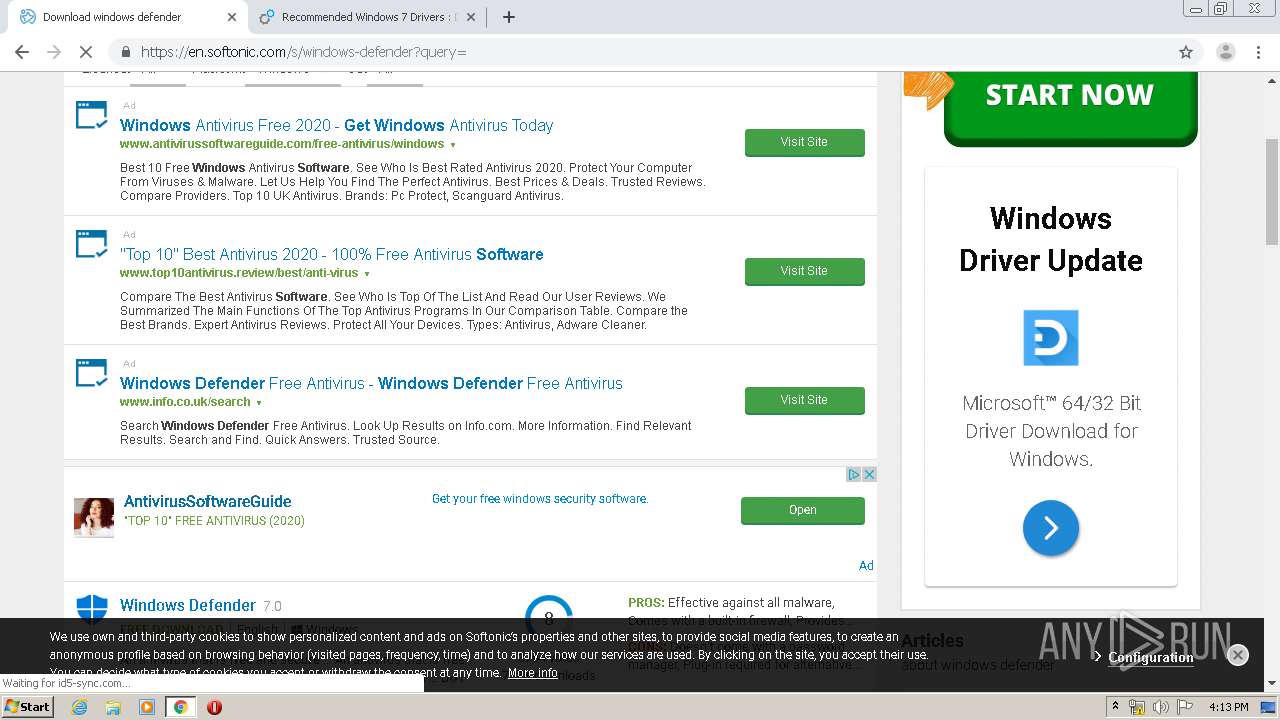
Task: Switch to Recommended Windows 7 Drivers tab
Action: (x=367, y=17)
